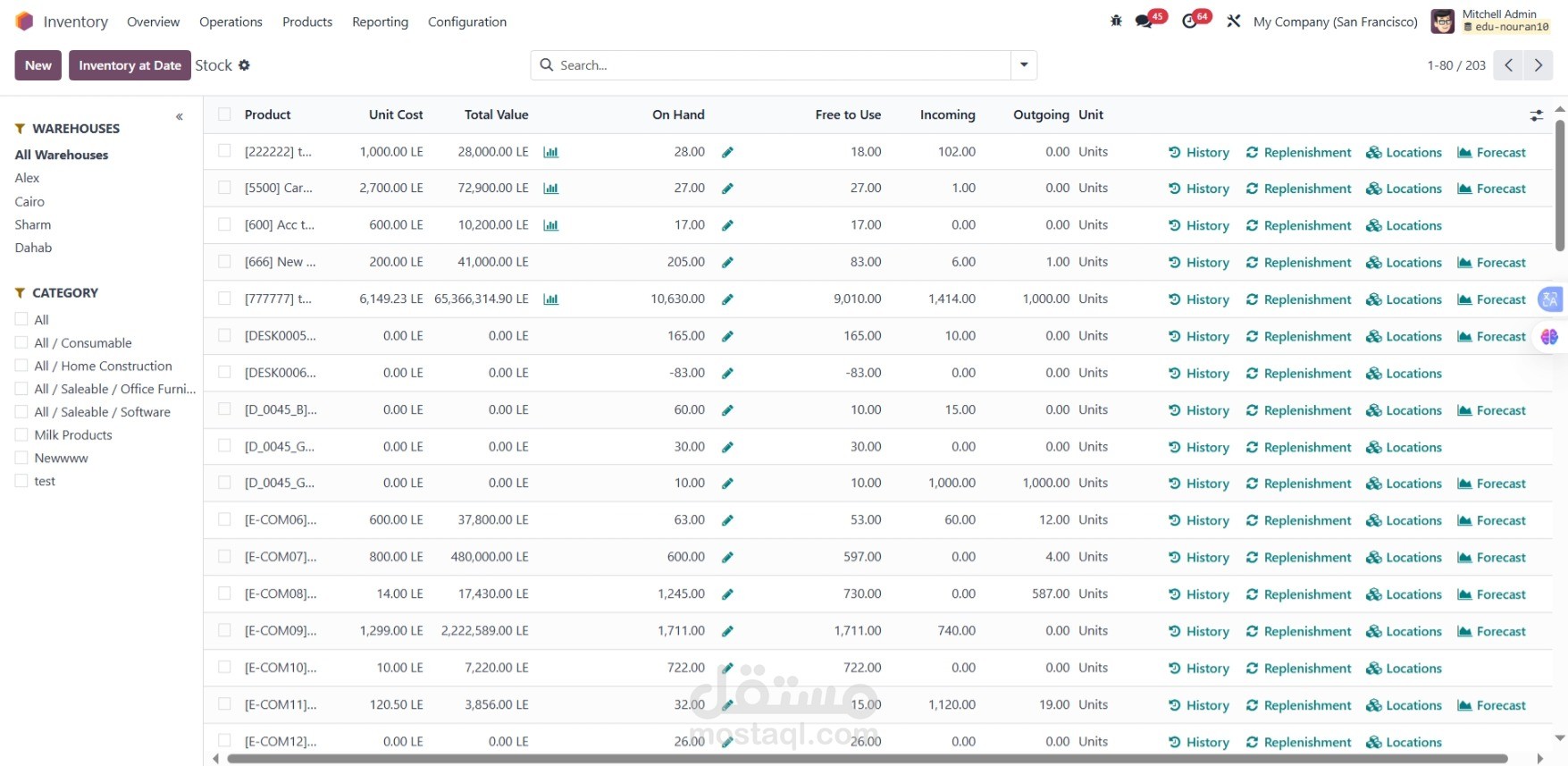Click pencil edit icon for [5500] Car row
Screen dimensions: 1568x766
click(x=727, y=189)
